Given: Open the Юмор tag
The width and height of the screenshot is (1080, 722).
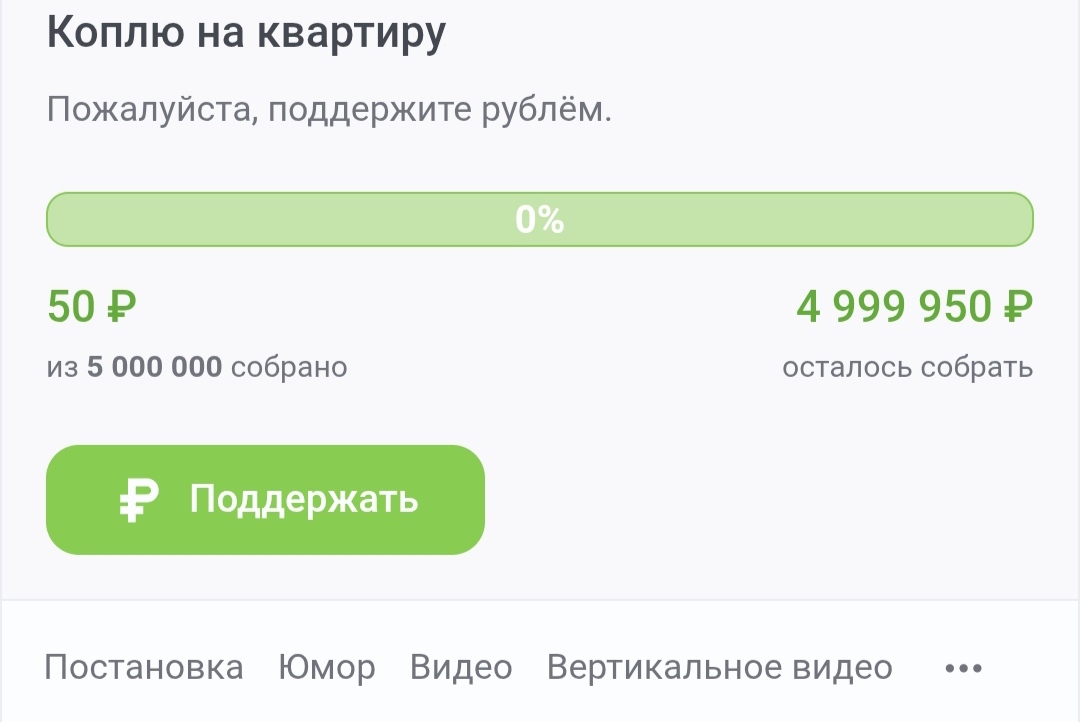Looking at the screenshot, I should 327,668.
